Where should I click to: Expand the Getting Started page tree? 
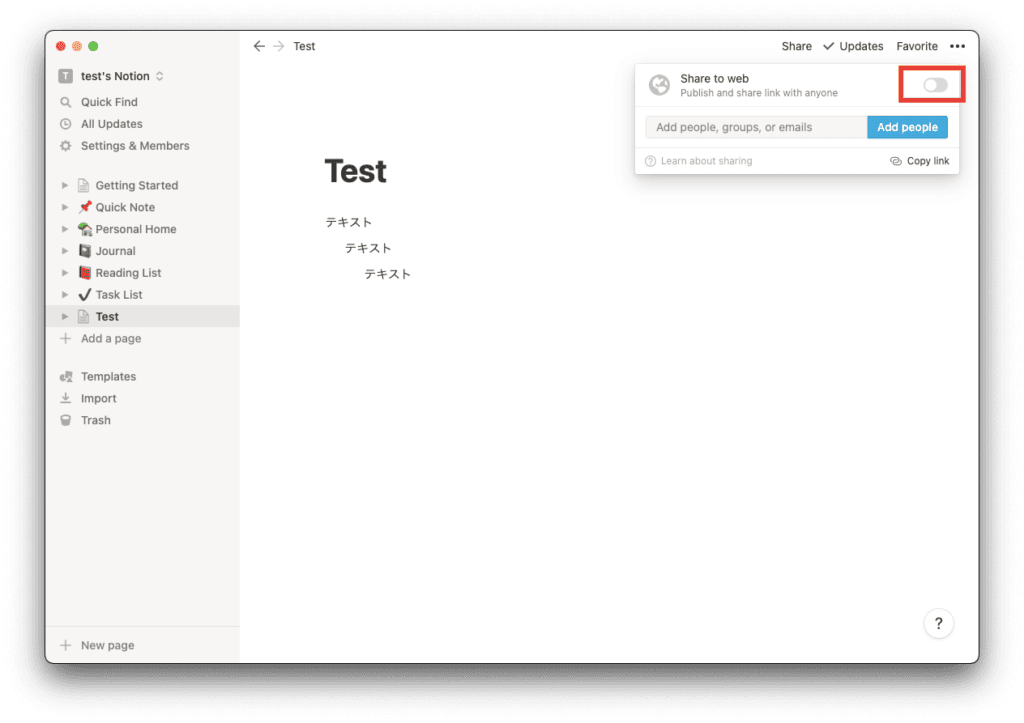(x=65, y=185)
